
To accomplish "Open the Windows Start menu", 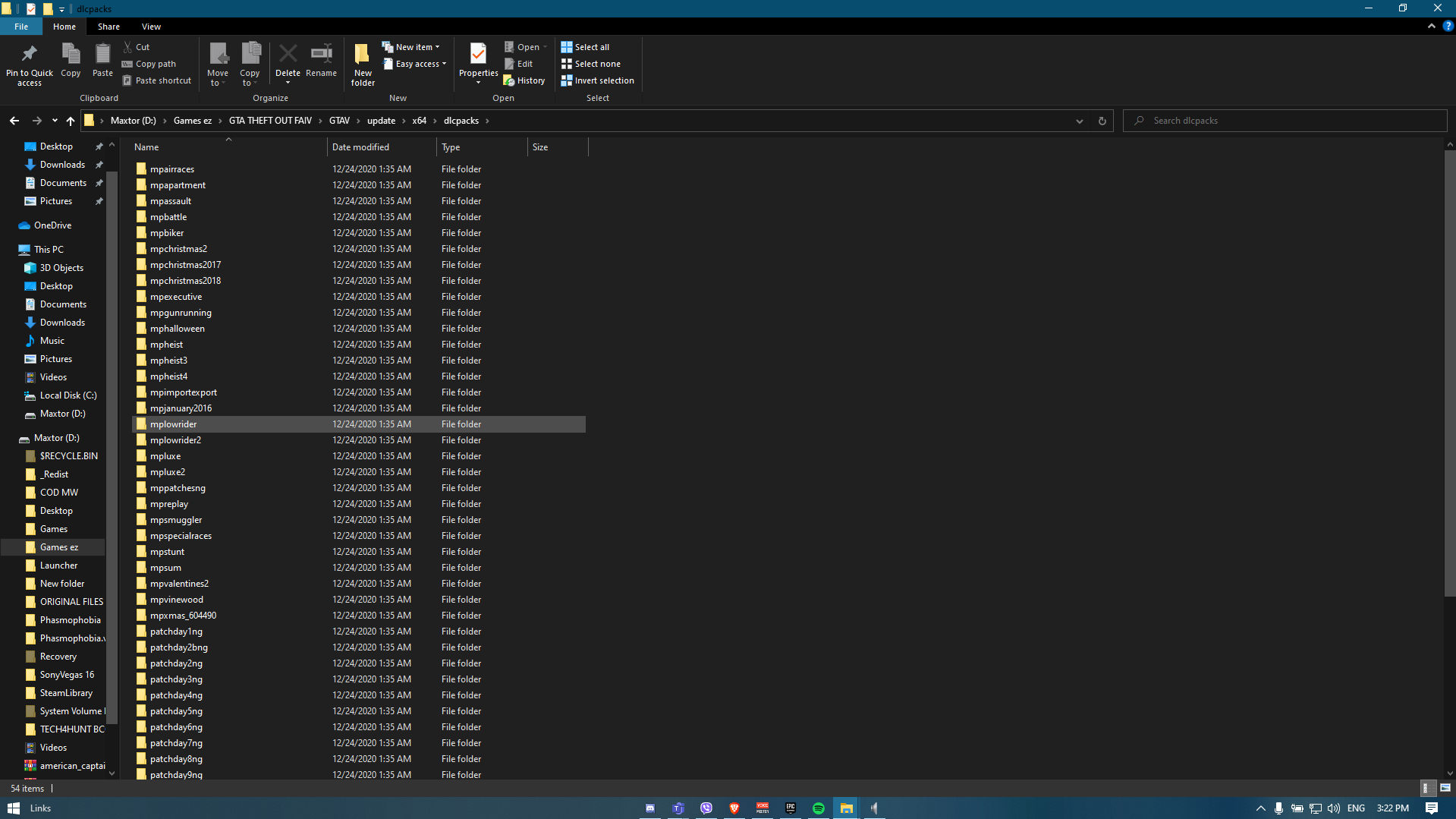I will (x=13, y=808).
